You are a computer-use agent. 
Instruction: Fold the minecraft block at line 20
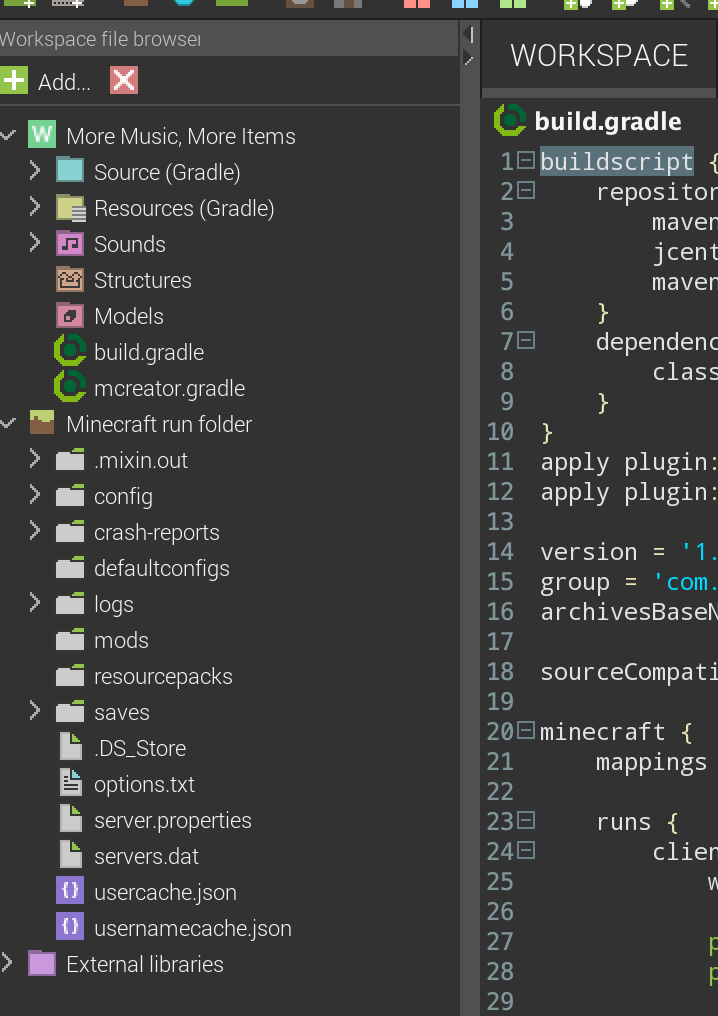(x=526, y=730)
